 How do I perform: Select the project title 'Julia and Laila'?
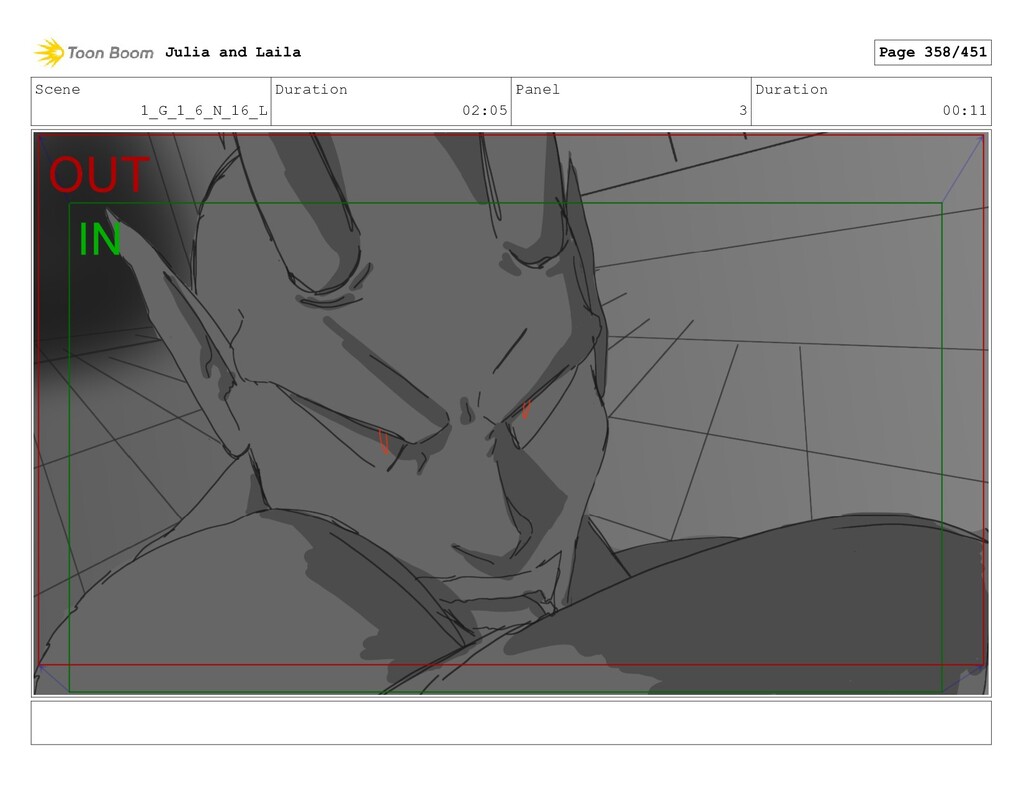click(x=232, y=52)
